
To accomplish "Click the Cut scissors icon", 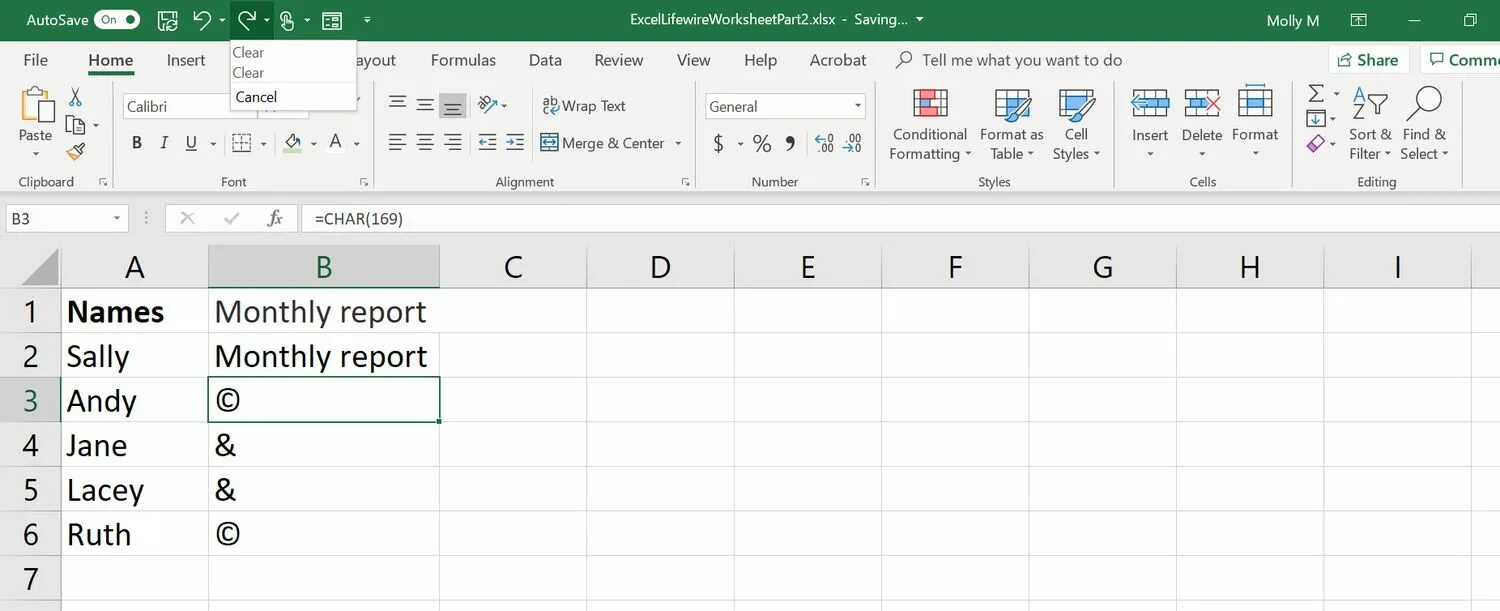I will (75, 97).
